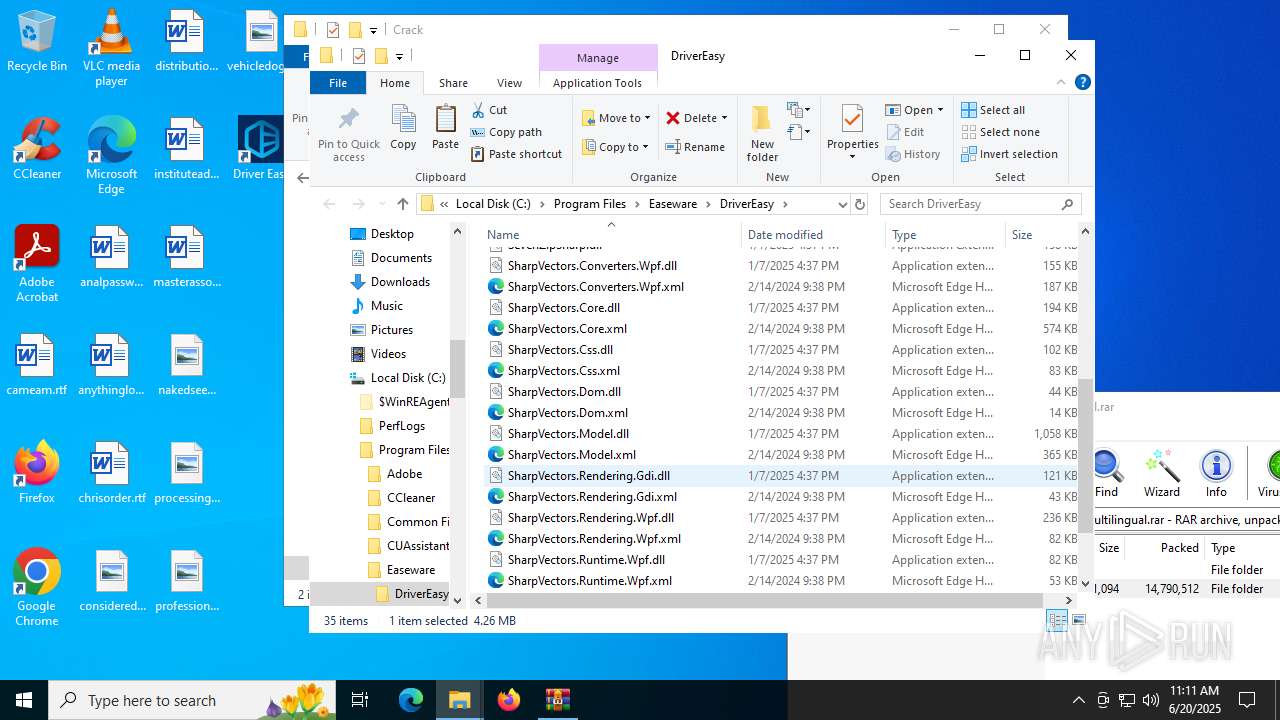Click the horizontal scrollbar of file list

point(765,601)
